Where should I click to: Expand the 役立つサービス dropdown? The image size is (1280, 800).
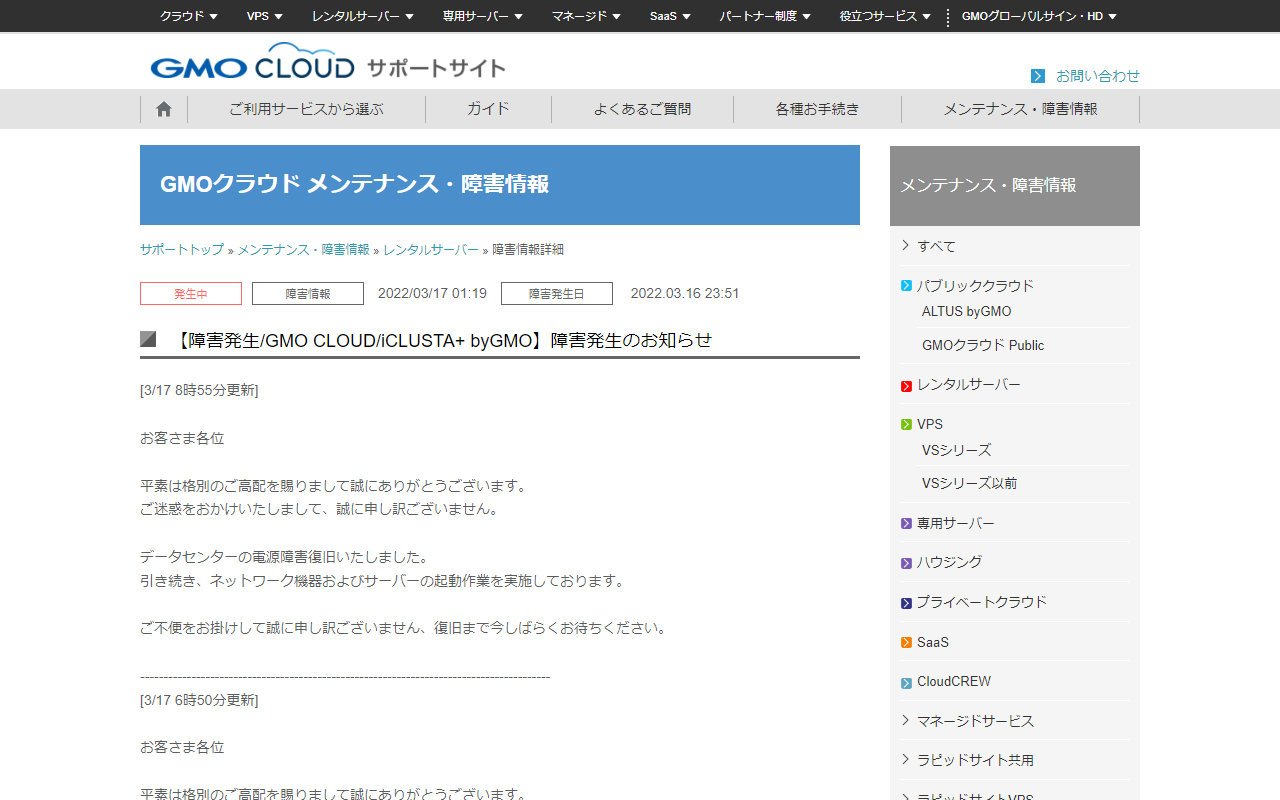pos(884,16)
